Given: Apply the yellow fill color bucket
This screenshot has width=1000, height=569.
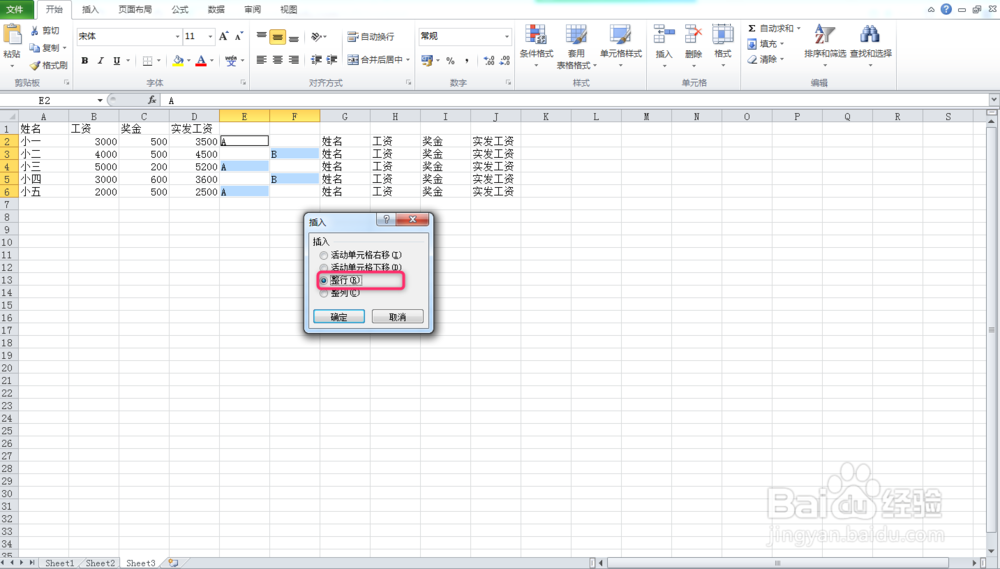Looking at the screenshot, I should (178, 61).
